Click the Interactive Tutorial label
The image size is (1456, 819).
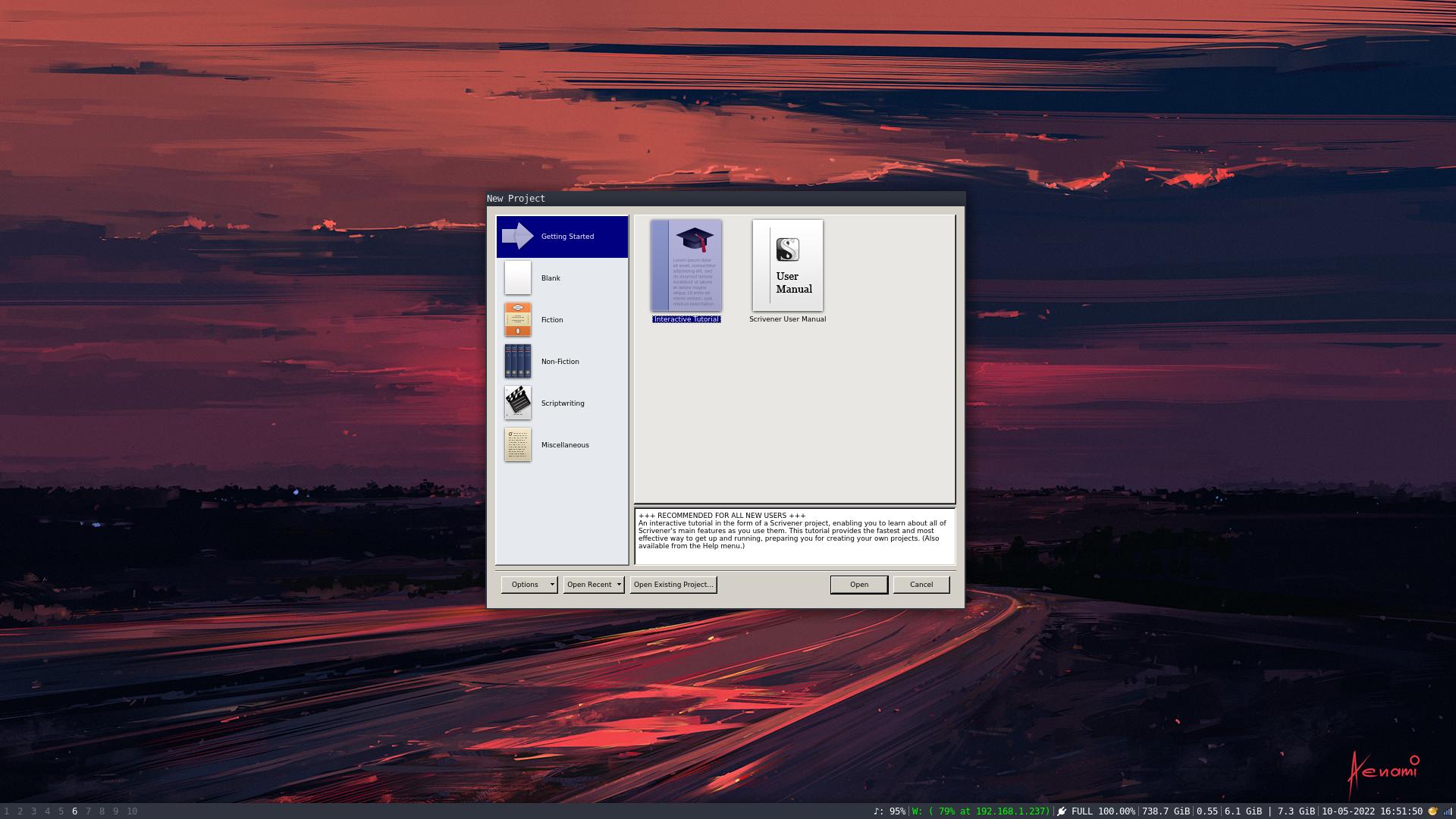(686, 319)
